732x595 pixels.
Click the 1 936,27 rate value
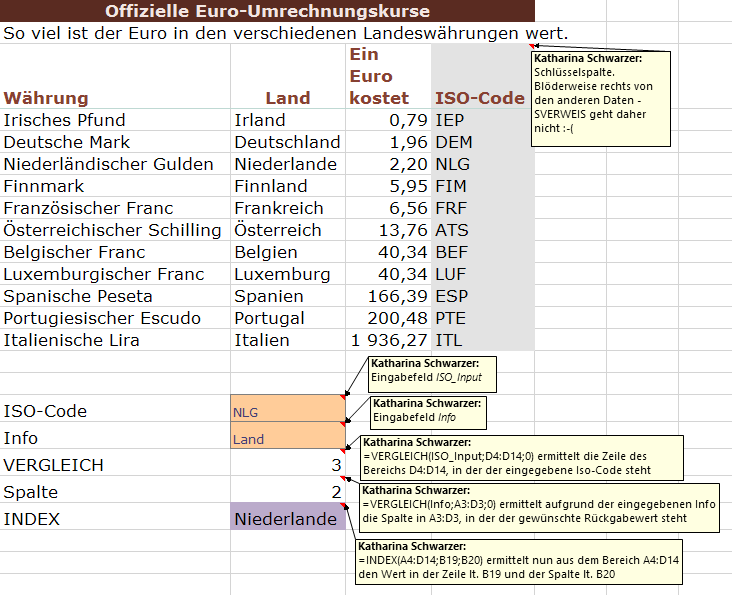pos(388,340)
